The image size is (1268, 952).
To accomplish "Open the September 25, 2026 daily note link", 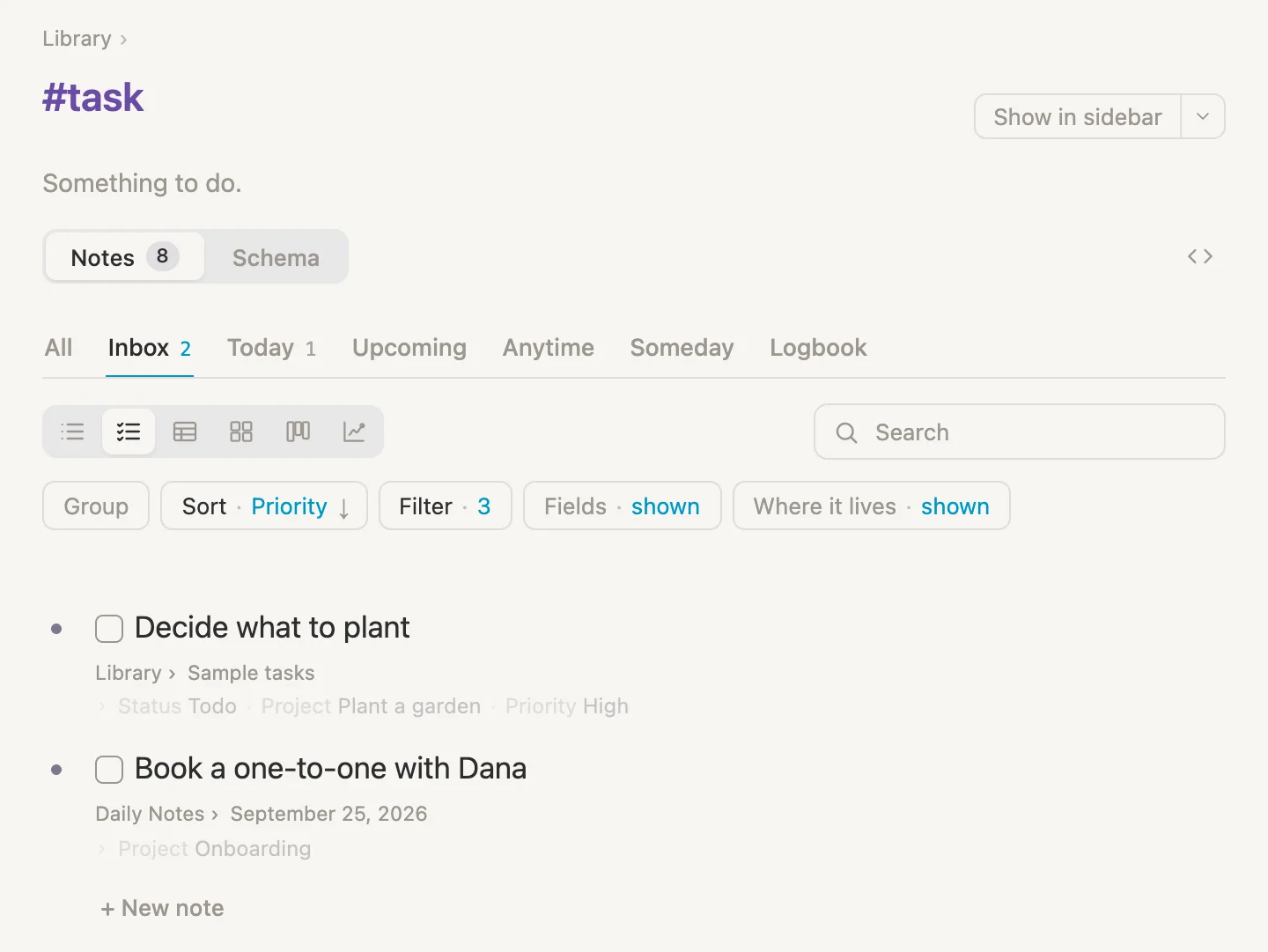I will [x=329, y=814].
